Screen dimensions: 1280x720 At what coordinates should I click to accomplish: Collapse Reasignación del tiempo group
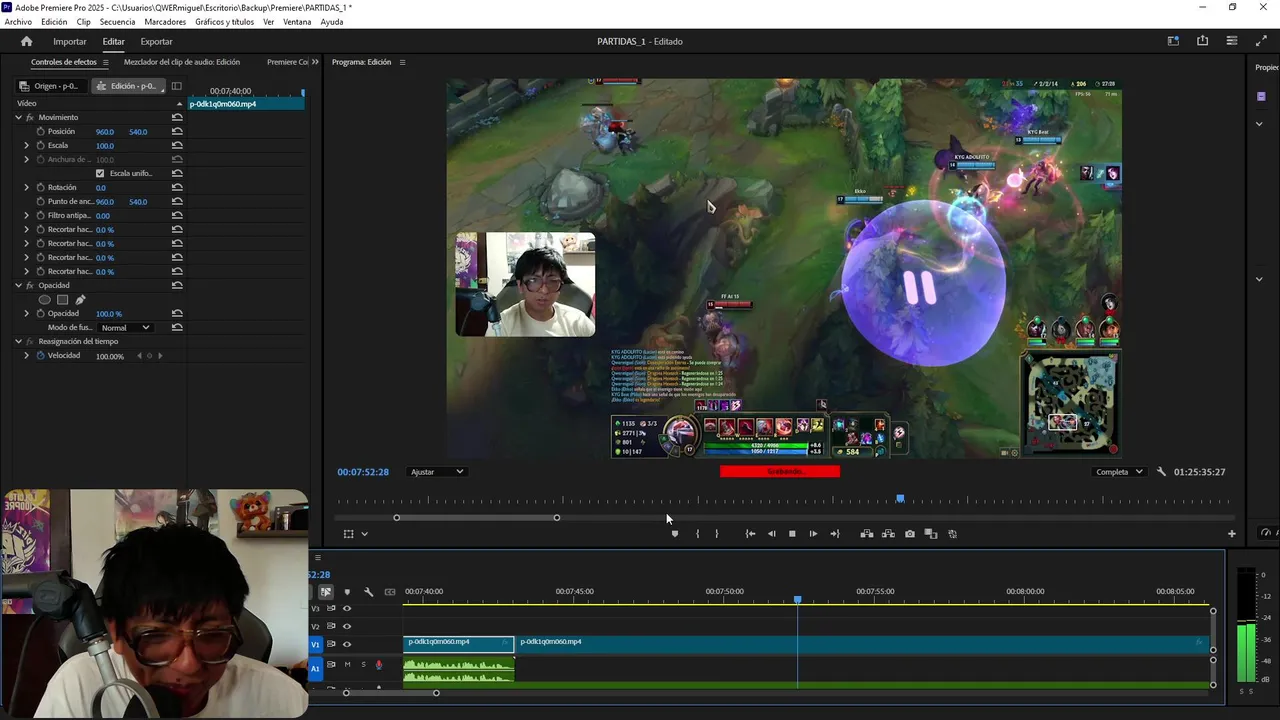[x=18, y=341]
